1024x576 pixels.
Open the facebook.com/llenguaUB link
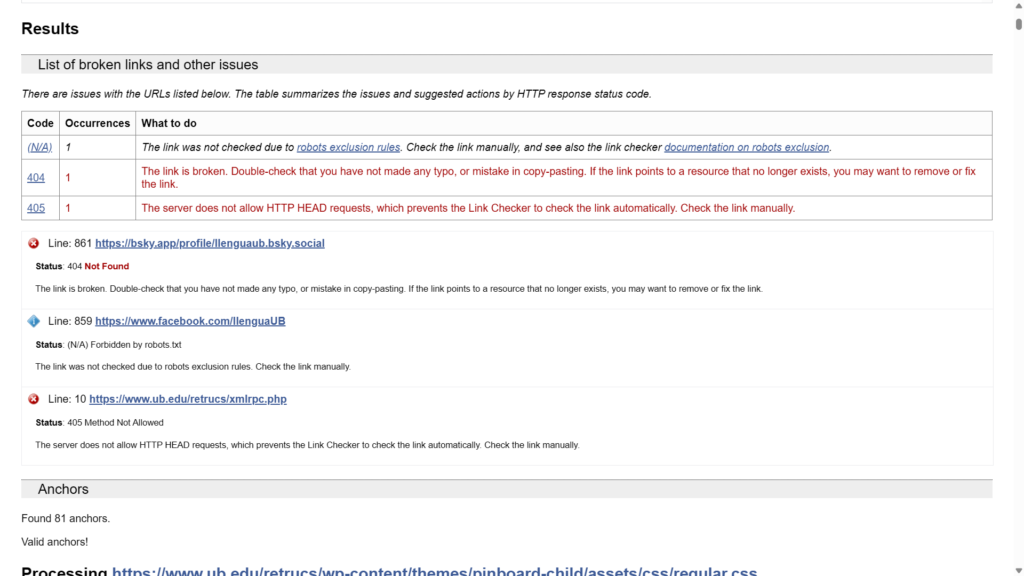[x=190, y=321]
